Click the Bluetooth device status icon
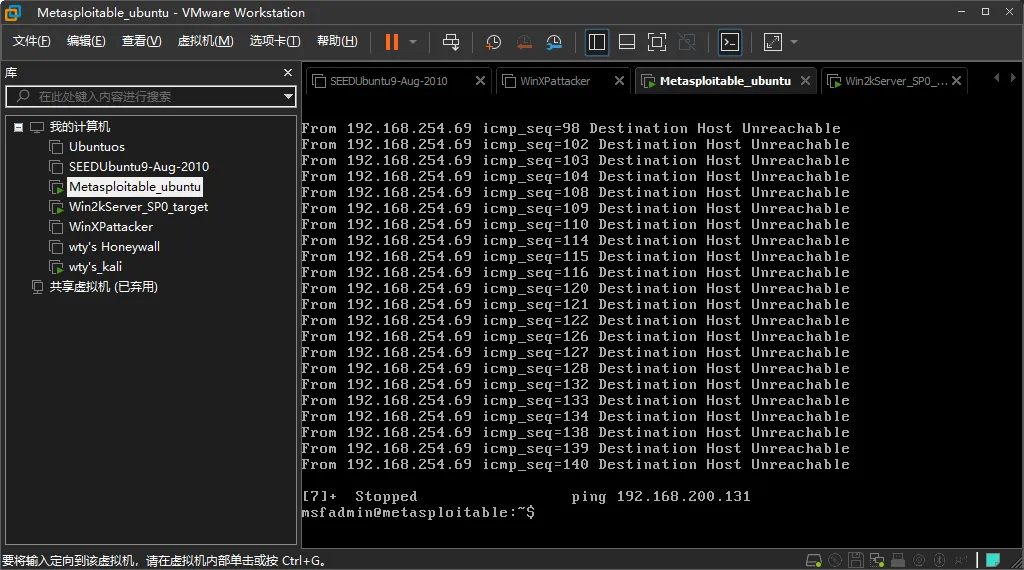 940,560
